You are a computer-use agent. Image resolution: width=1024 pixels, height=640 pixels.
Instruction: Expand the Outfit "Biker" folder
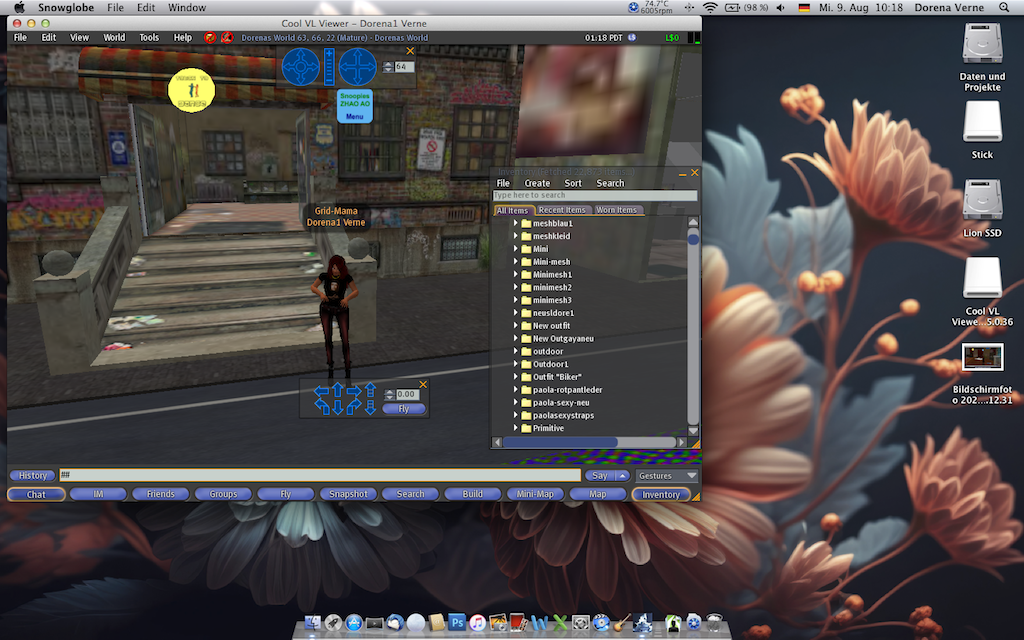[x=516, y=377]
